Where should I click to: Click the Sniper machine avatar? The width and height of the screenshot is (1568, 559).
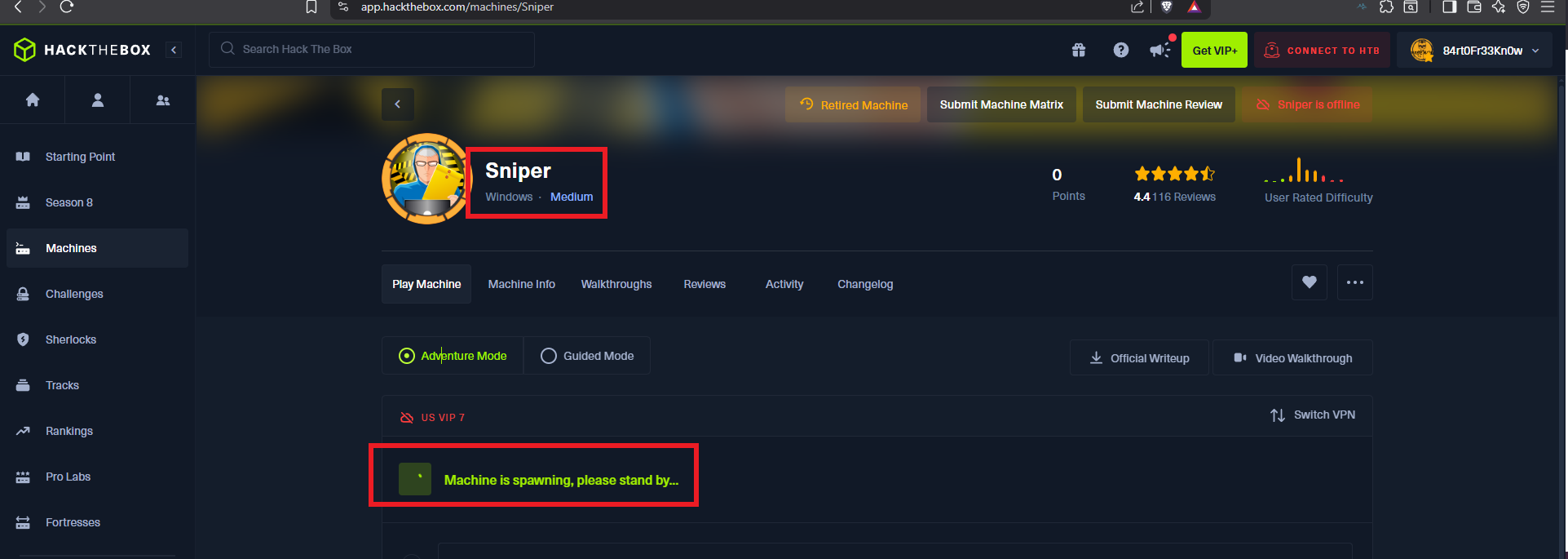coord(426,179)
